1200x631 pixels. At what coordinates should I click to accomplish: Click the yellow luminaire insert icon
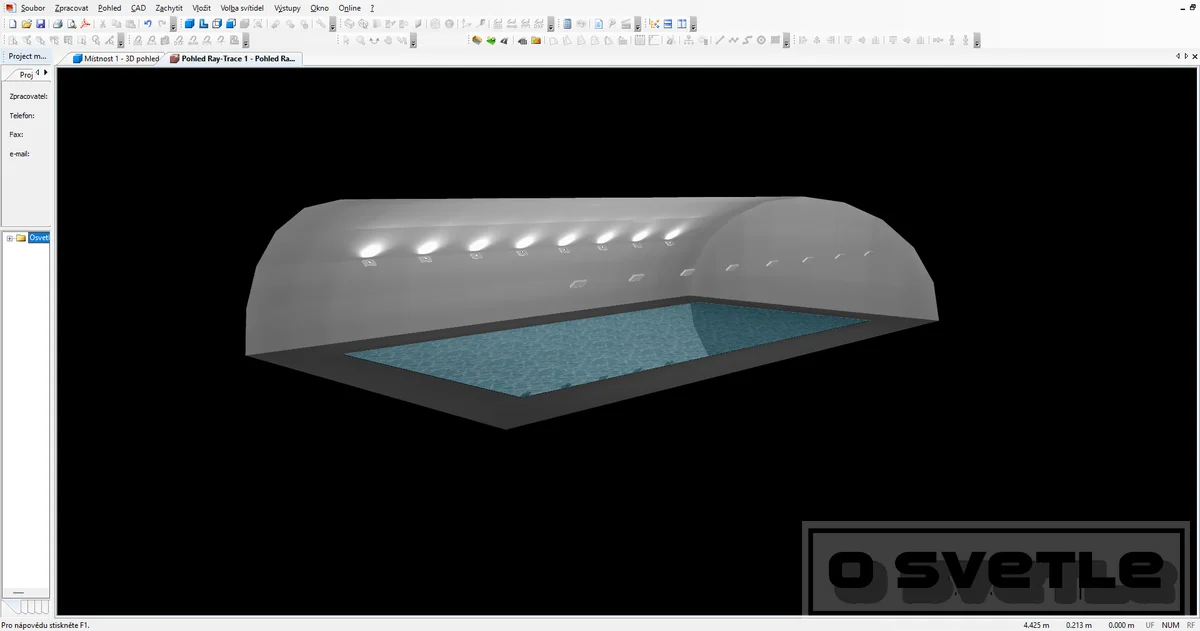(x=477, y=41)
